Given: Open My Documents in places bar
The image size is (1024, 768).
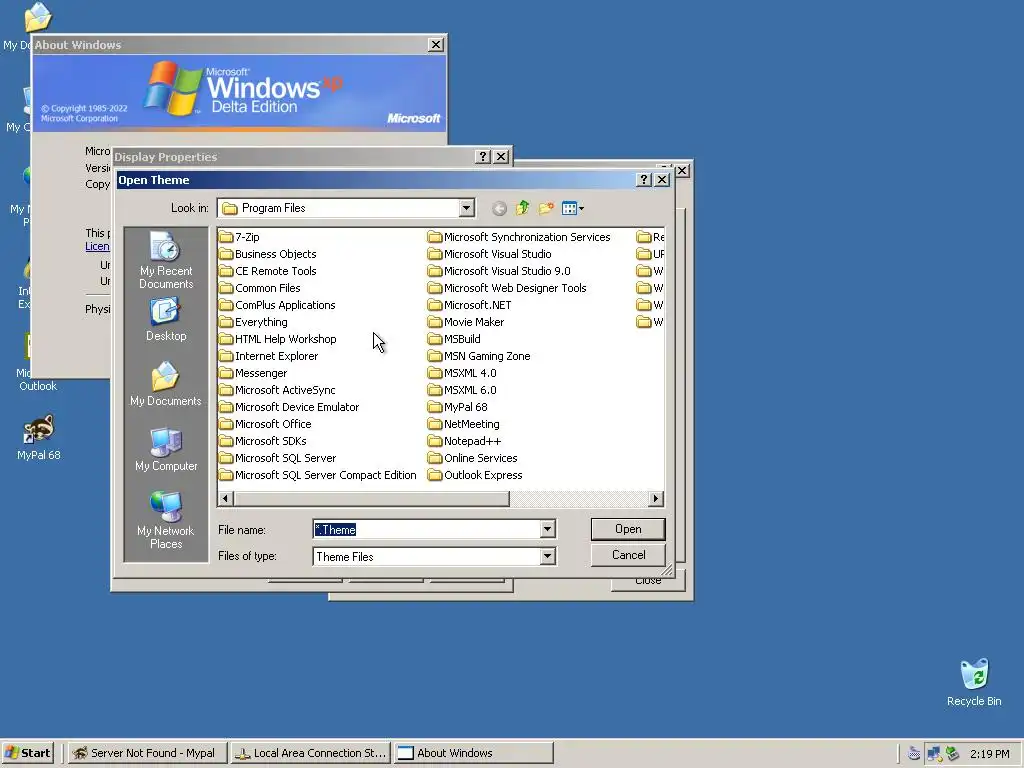Looking at the screenshot, I should [x=166, y=384].
